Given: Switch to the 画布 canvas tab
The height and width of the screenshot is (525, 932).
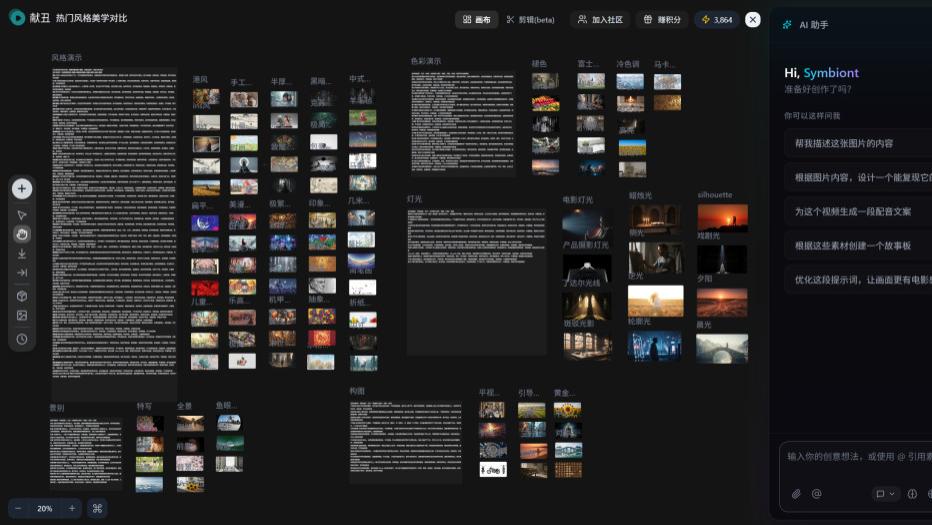Looking at the screenshot, I should click(x=477, y=20).
